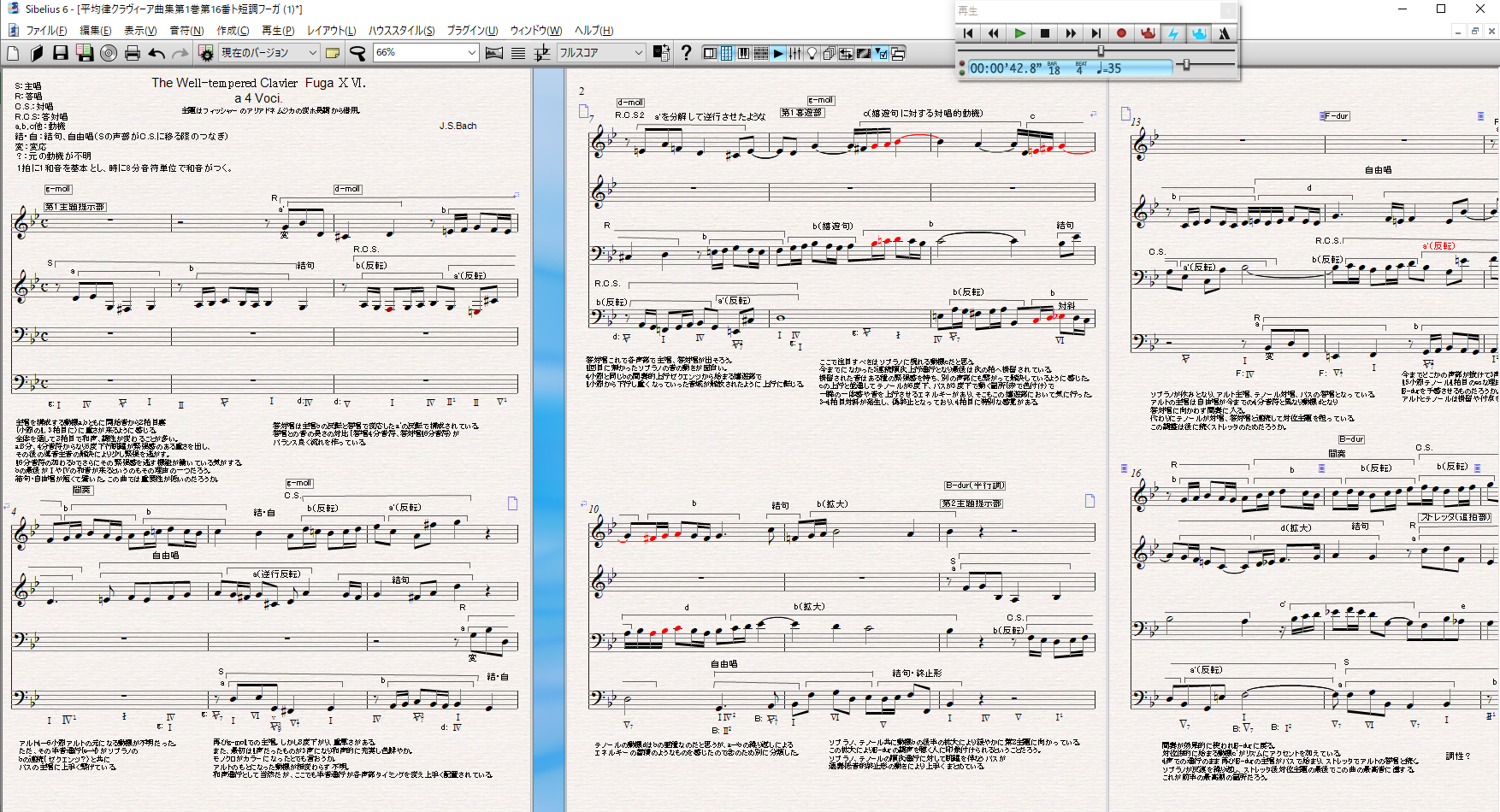Add a sticky note comment
Image resolution: width=1500 pixels, height=812 pixels.
pos(333,53)
